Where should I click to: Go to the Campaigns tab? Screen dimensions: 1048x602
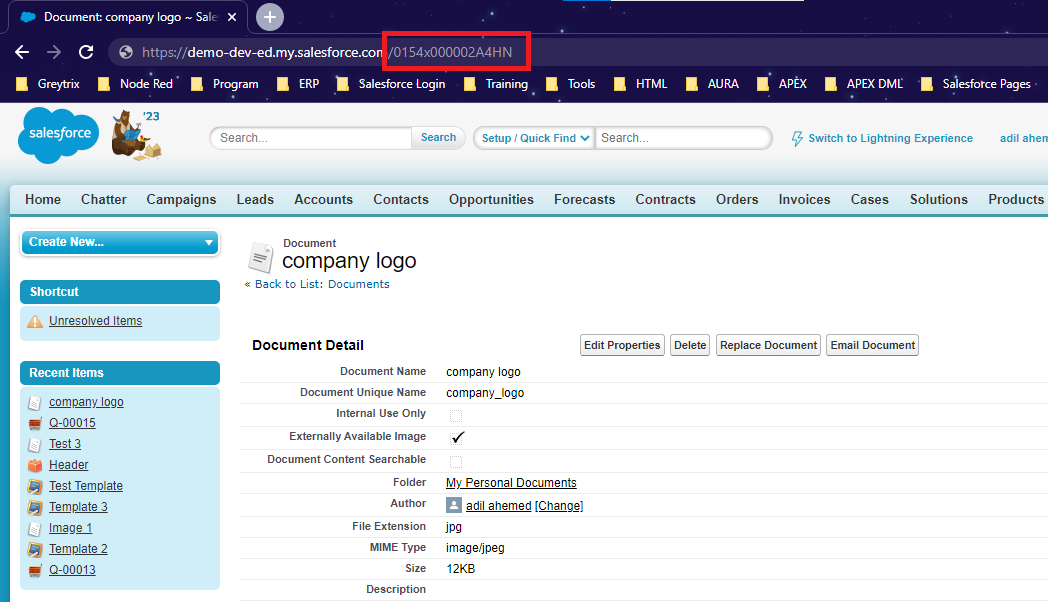point(181,200)
